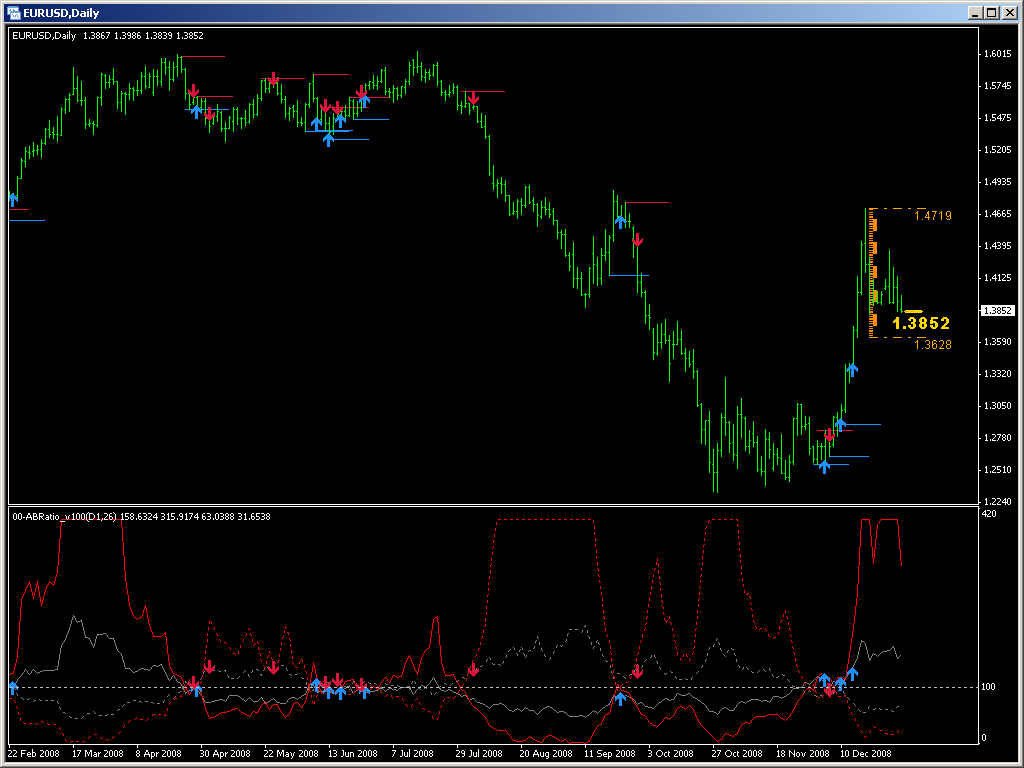Click the orange 1.3628 range low label
The image size is (1024, 768).
pyautogui.click(x=933, y=345)
